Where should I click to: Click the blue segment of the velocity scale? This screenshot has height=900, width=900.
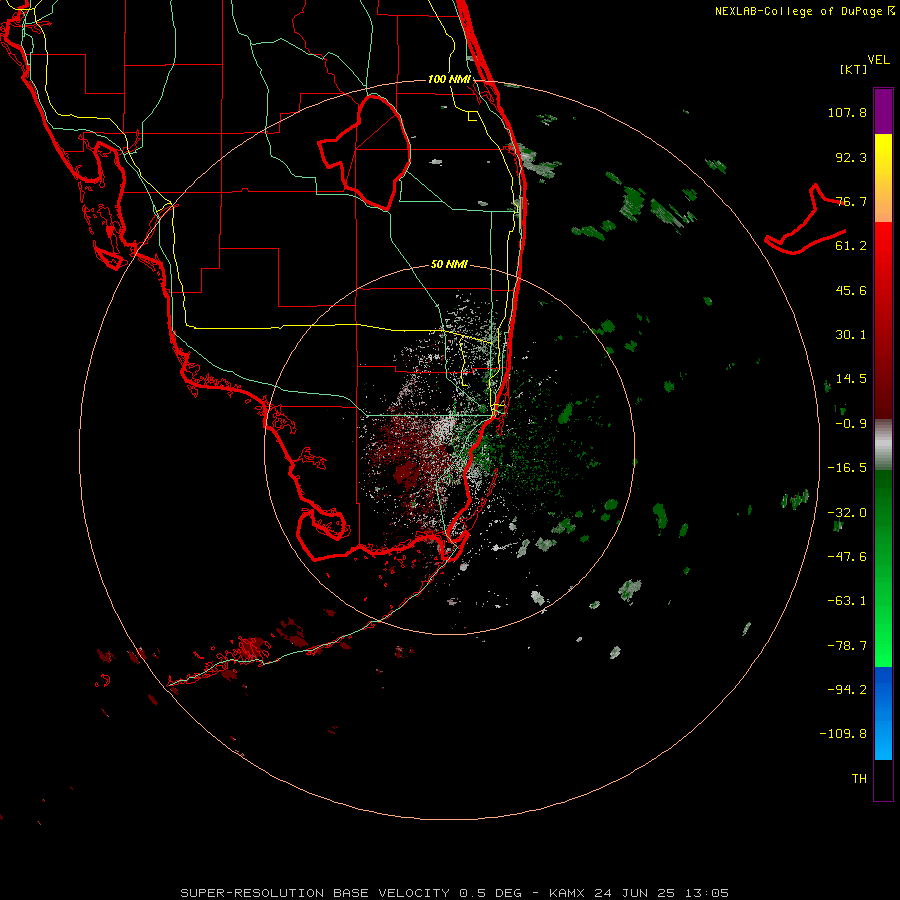click(883, 713)
